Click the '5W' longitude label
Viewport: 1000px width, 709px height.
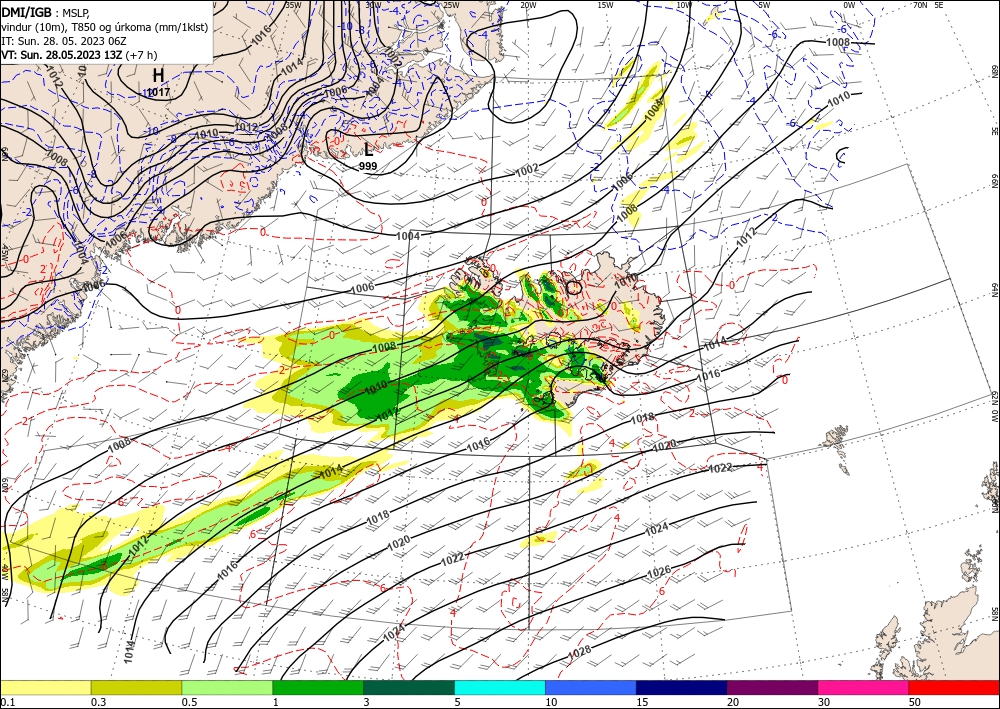[764, 5]
